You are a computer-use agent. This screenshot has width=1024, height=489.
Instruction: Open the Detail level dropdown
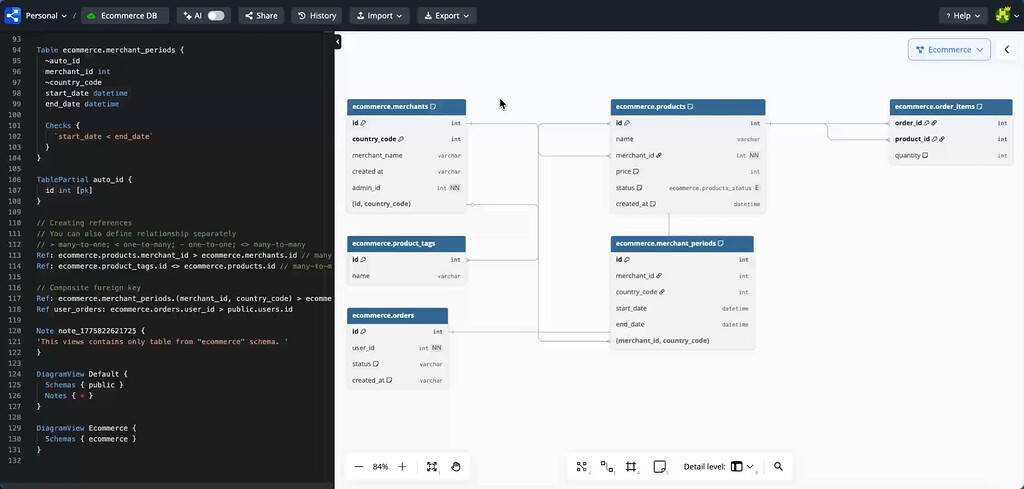coord(741,467)
